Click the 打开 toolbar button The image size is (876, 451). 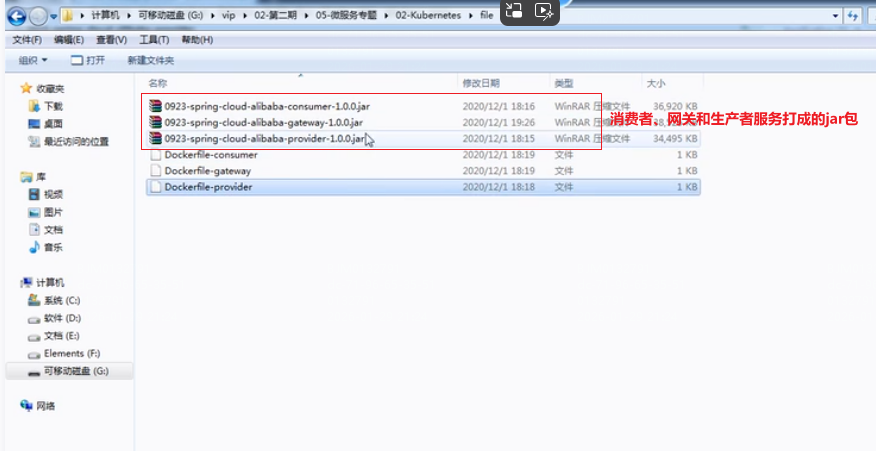(88, 60)
